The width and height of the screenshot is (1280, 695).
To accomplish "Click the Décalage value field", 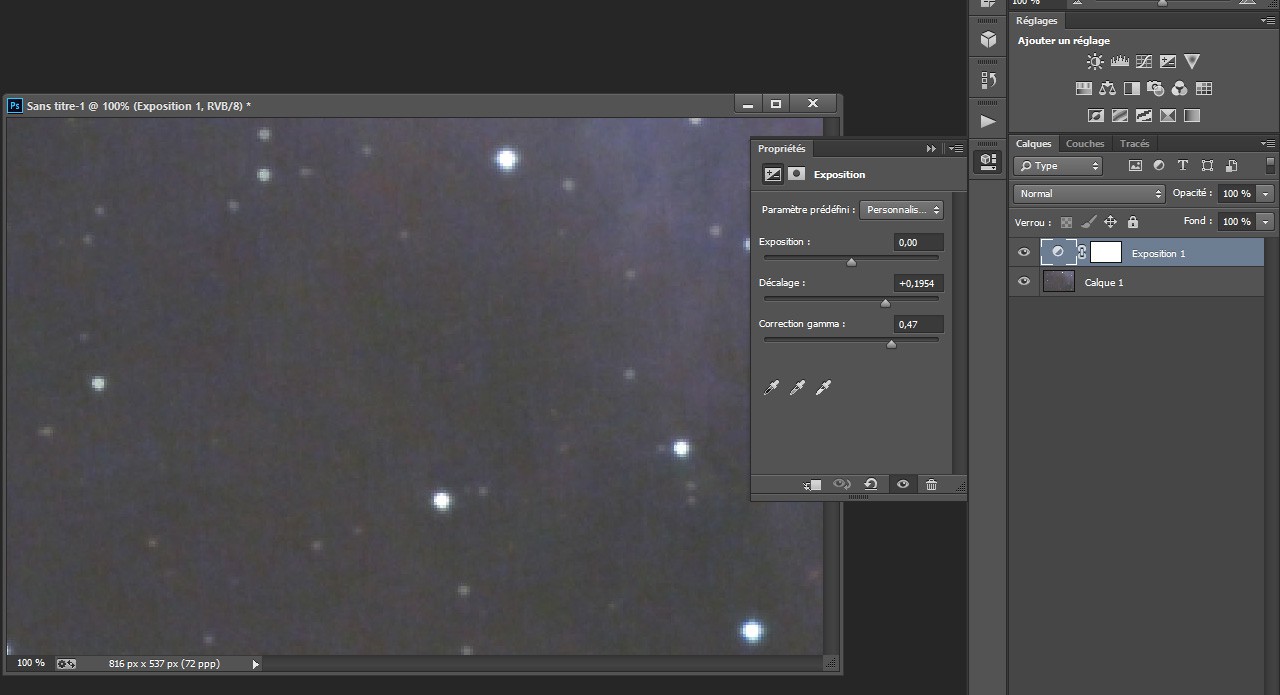I will pyautogui.click(x=919, y=283).
